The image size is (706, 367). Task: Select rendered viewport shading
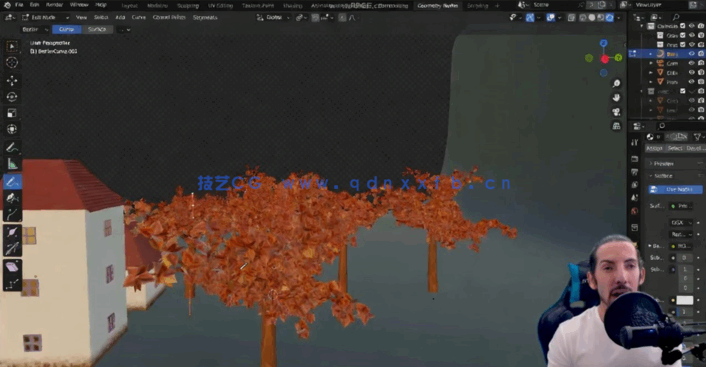tap(610, 18)
